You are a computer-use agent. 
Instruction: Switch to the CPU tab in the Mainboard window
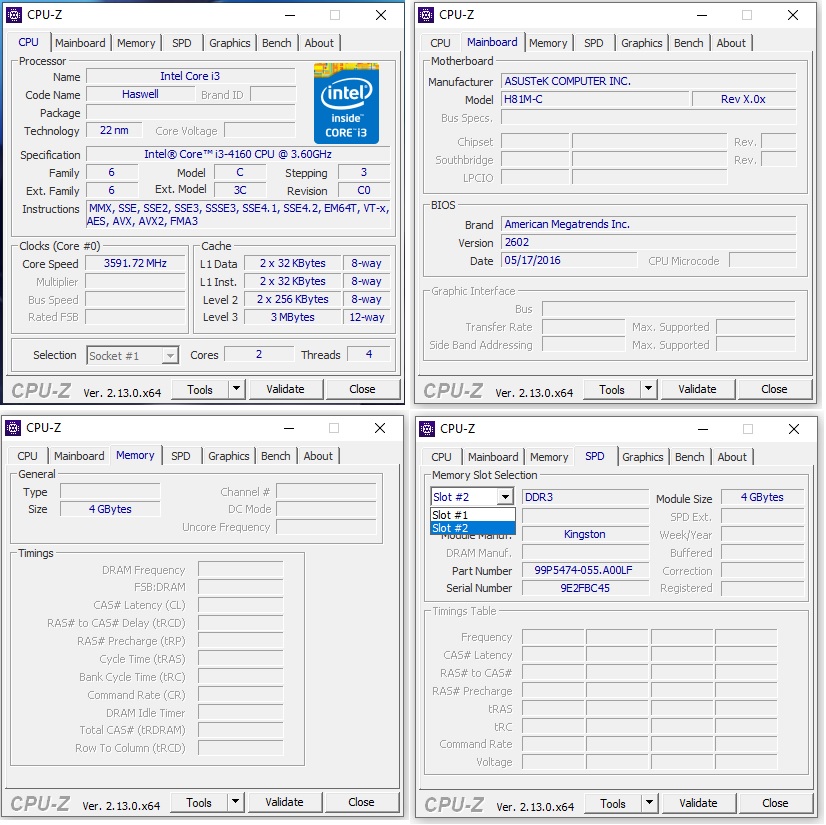[x=440, y=43]
